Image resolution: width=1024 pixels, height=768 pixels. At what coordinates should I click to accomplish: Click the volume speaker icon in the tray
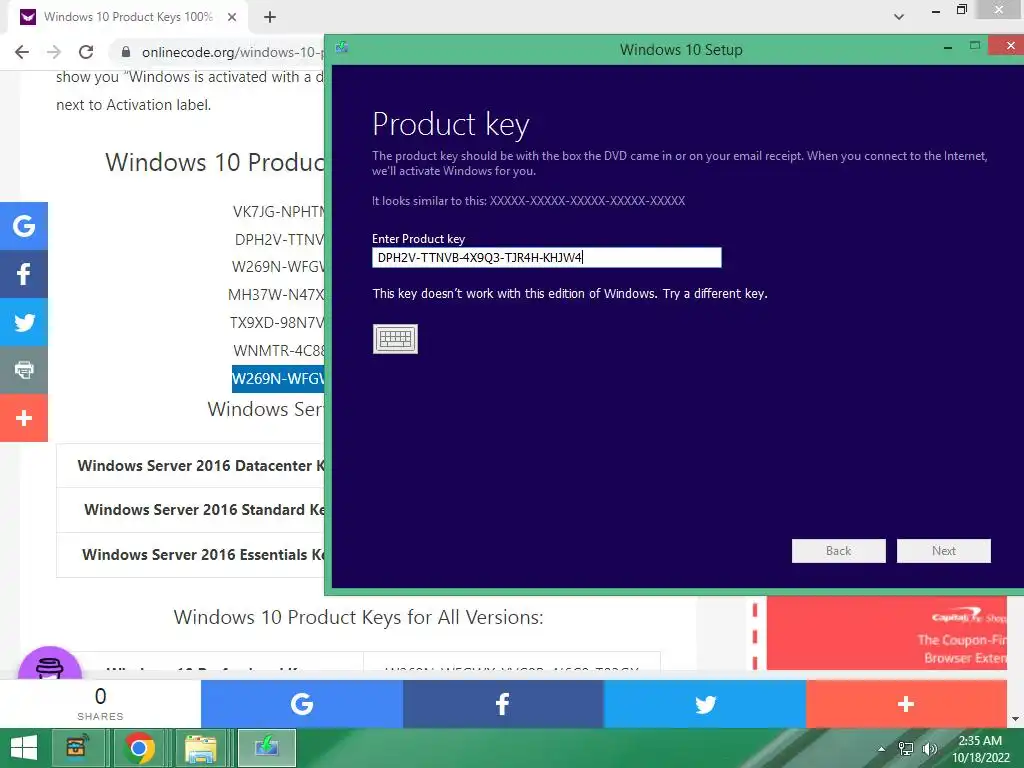pos(929,749)
